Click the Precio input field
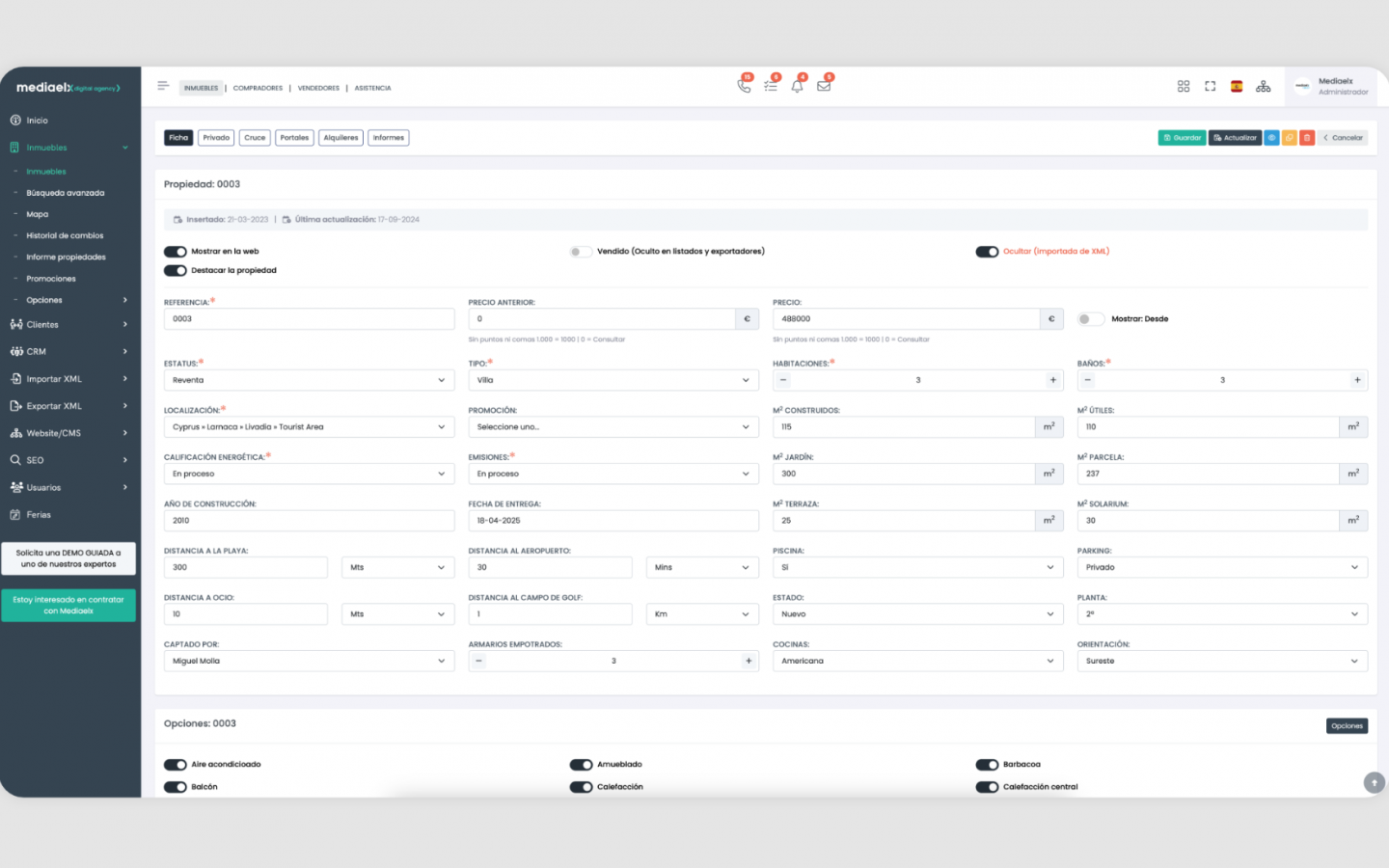This screenshot has height=868, width=1389. coord(907,319)
